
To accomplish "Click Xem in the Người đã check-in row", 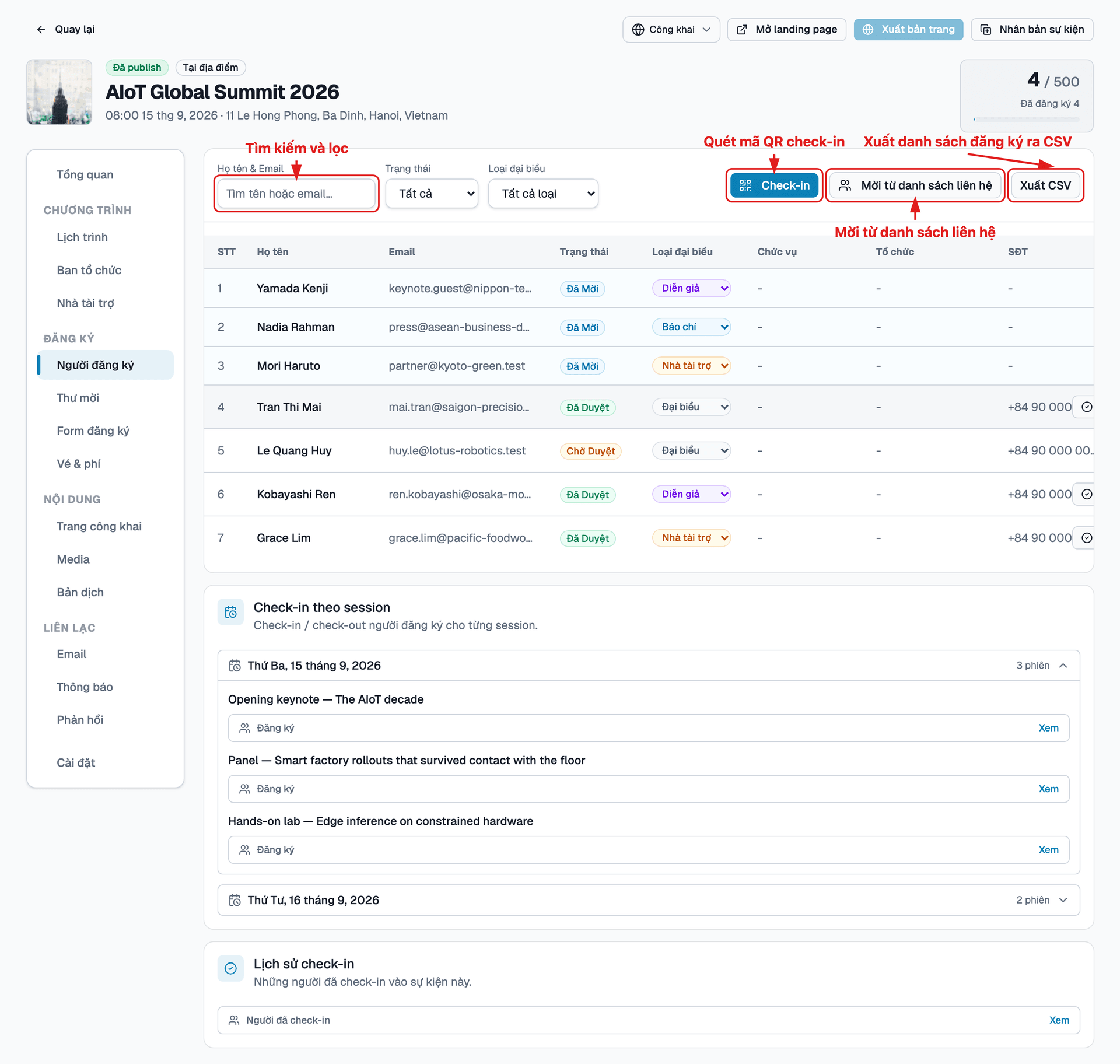I will click(1059, 1020).
